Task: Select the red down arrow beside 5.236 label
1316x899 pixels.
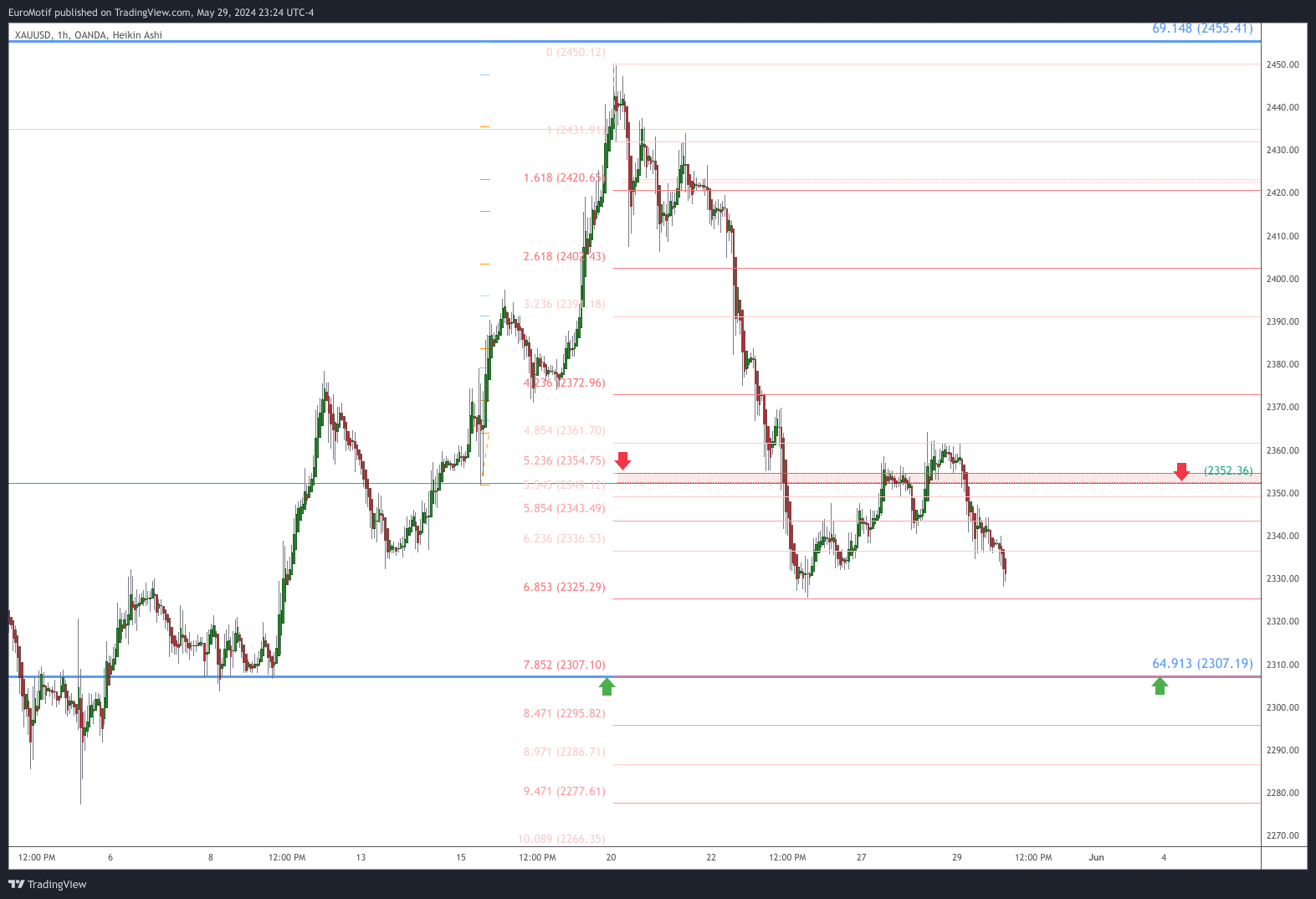Action: (622, 460)
